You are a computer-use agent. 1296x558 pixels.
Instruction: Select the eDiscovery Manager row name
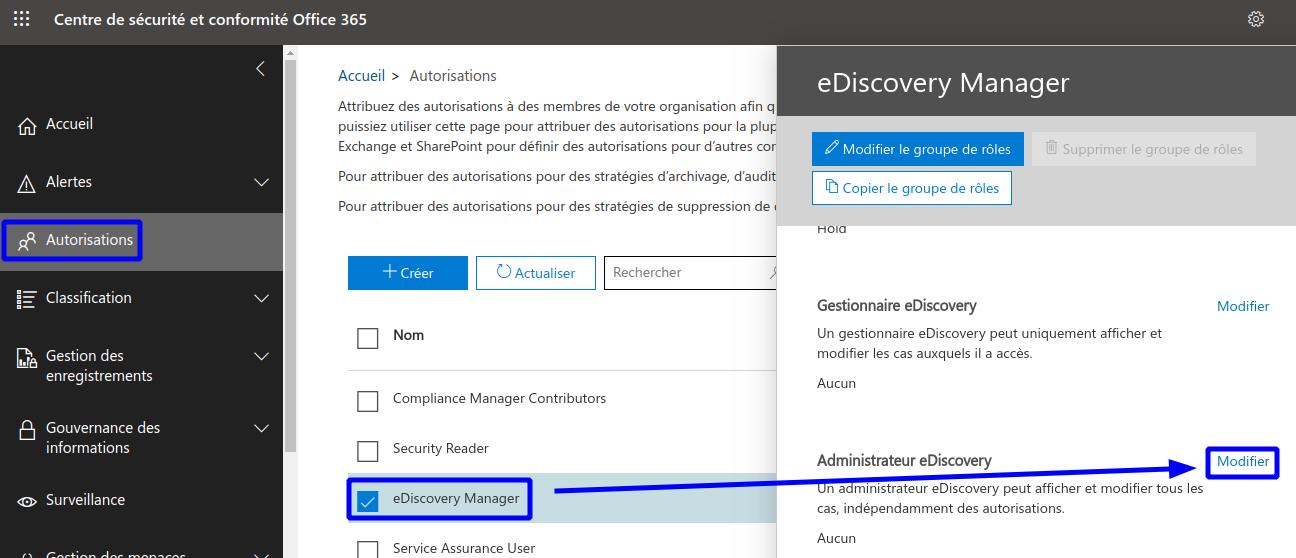coord(456,498)
